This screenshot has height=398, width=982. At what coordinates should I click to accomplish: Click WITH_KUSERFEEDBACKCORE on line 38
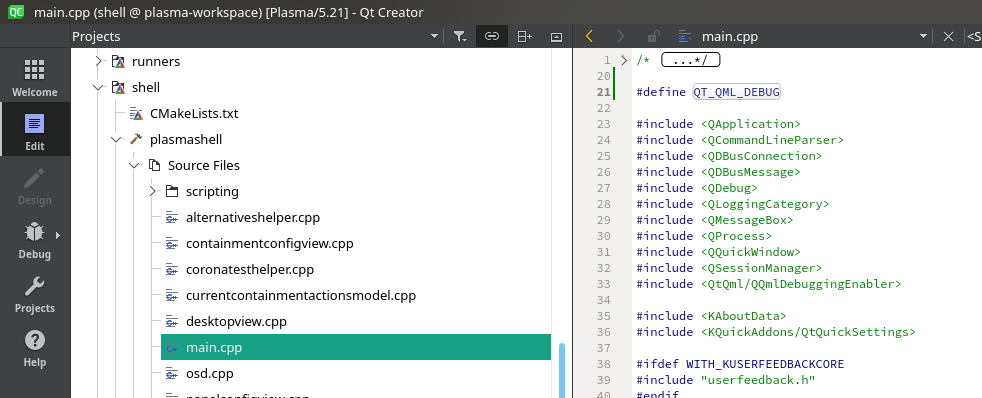pos(765,364)
